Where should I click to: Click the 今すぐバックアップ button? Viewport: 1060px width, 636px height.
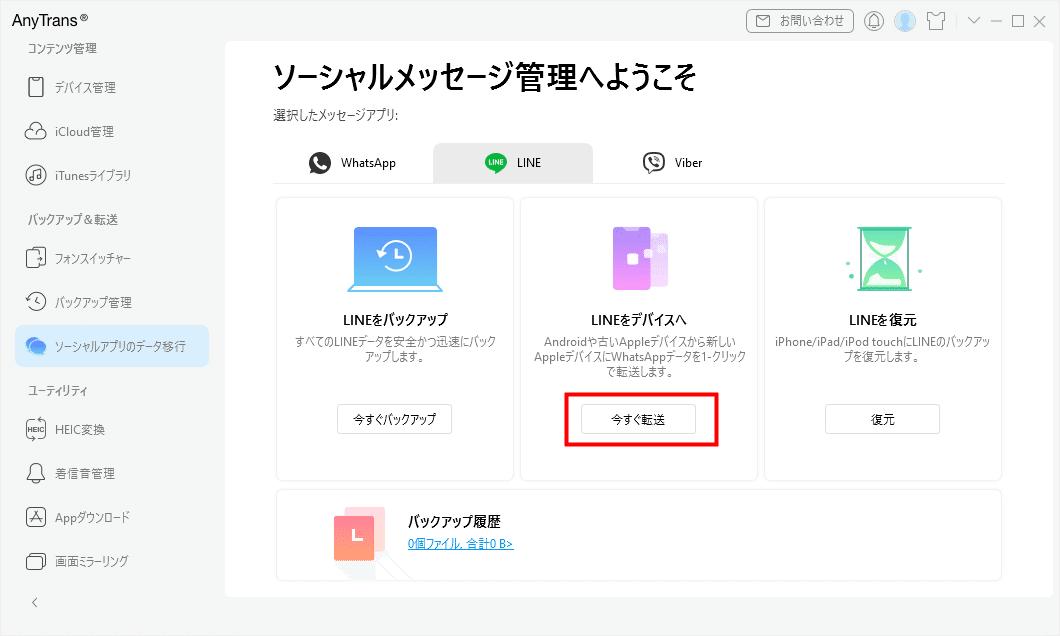point(394,420)
